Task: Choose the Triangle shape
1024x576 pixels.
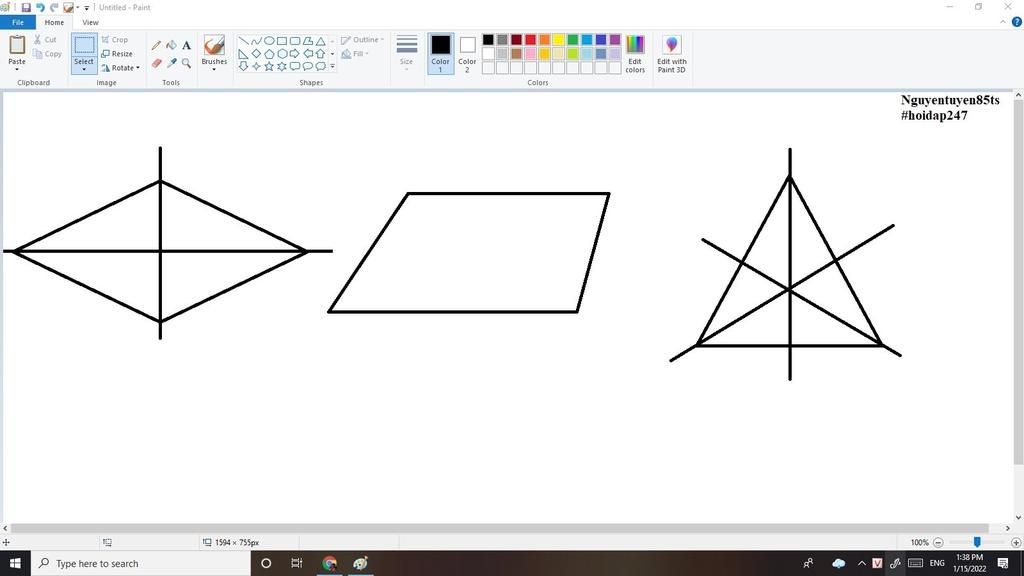Action: 321,41
